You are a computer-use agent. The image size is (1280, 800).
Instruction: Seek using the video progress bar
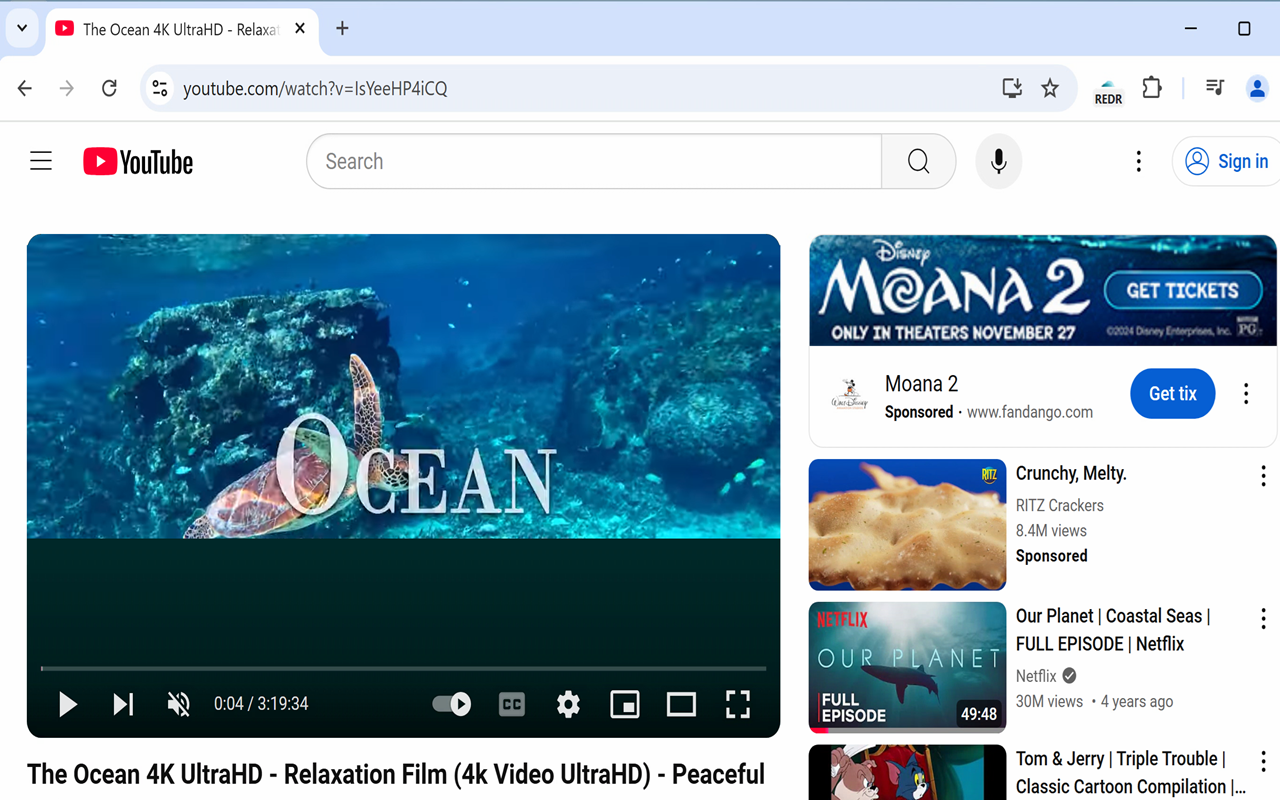400,668
